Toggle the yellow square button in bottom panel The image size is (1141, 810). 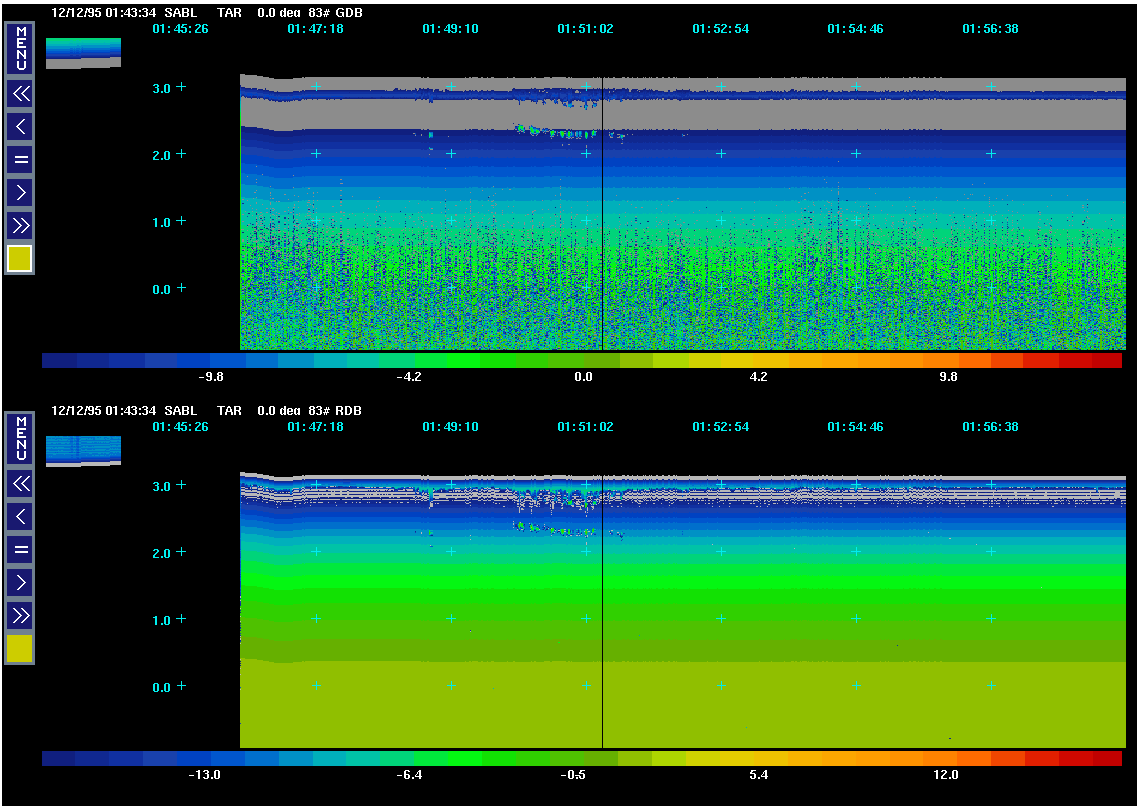20,649
